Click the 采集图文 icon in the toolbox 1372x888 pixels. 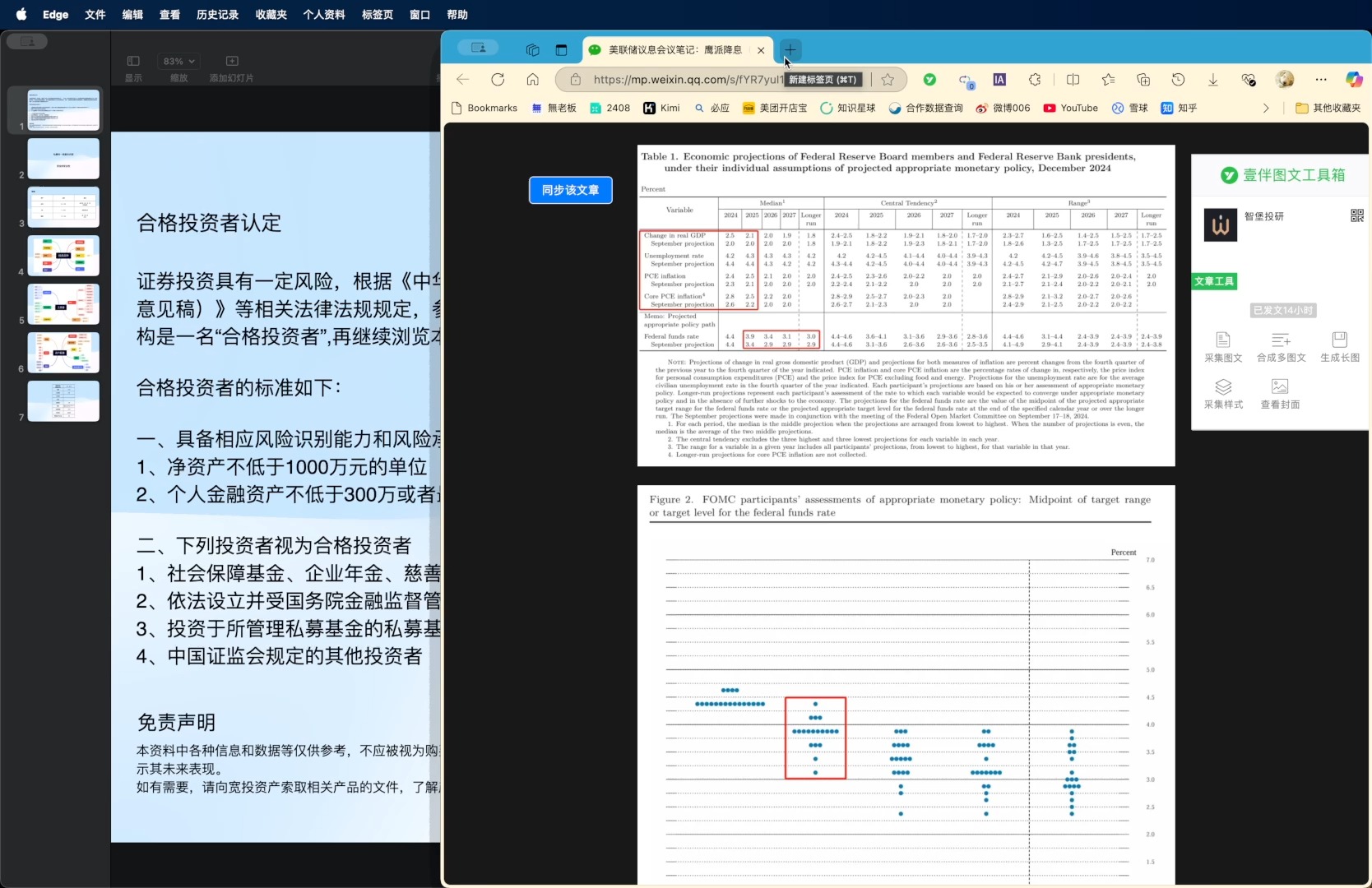pyautogui.click(x=1222, y=340)
